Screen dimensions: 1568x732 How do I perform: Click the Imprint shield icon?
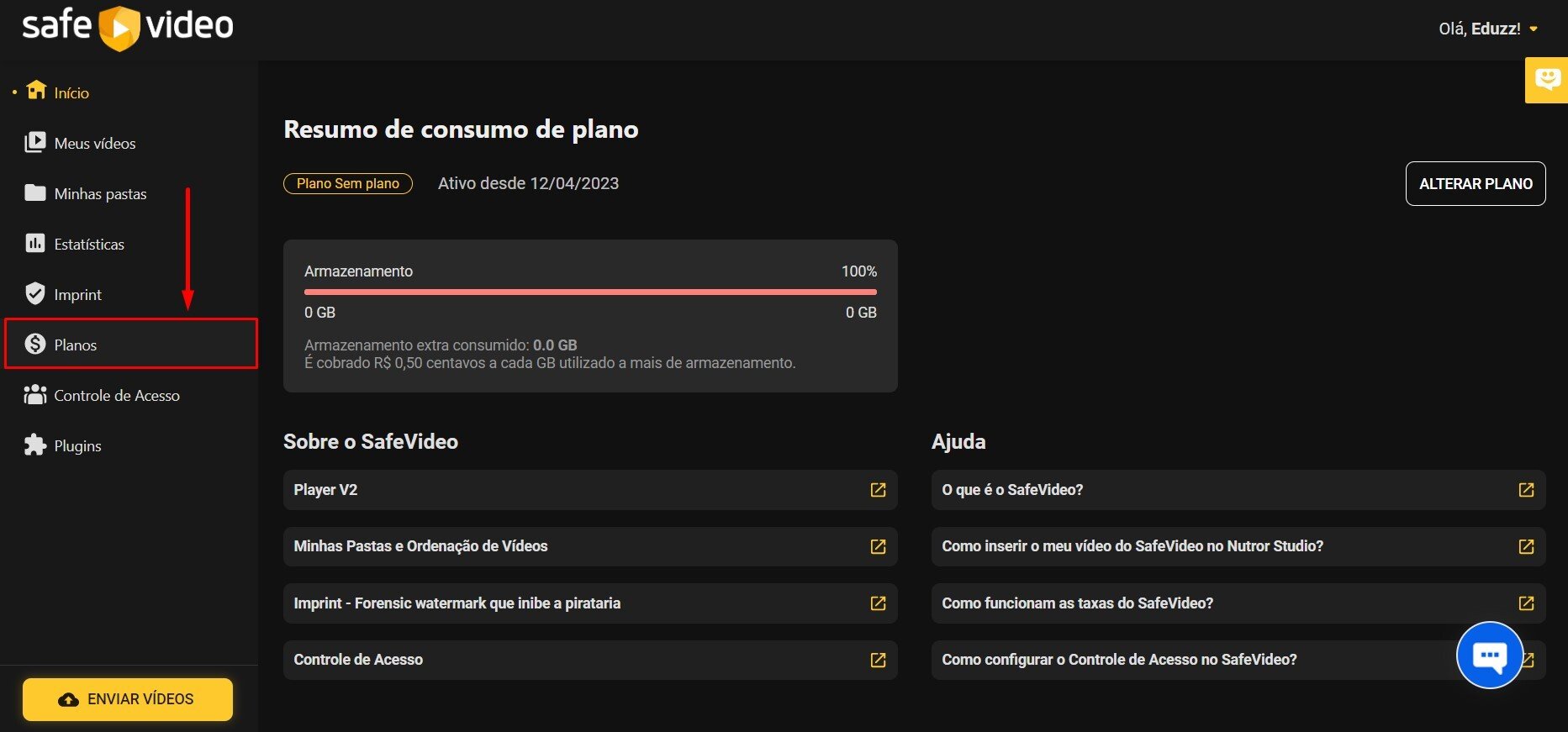pos(35,294)
